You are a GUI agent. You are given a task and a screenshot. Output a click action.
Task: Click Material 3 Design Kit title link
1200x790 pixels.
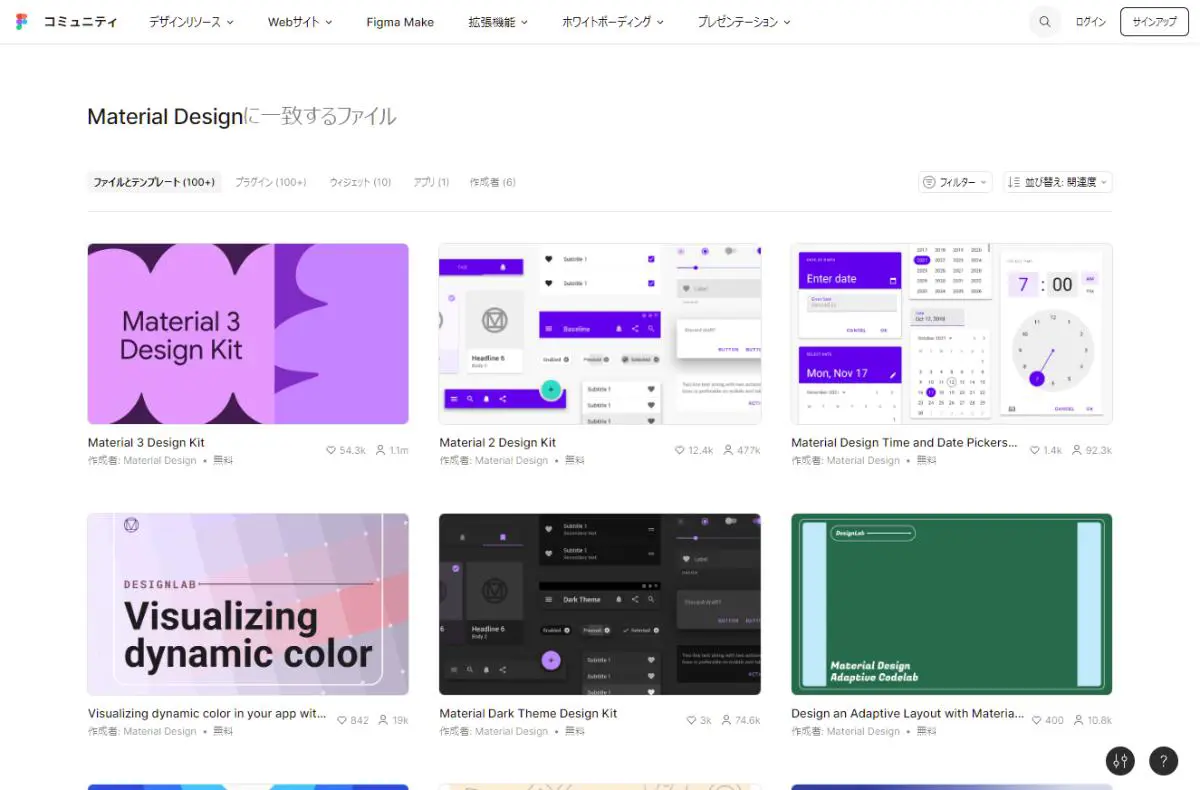point(146,443)
